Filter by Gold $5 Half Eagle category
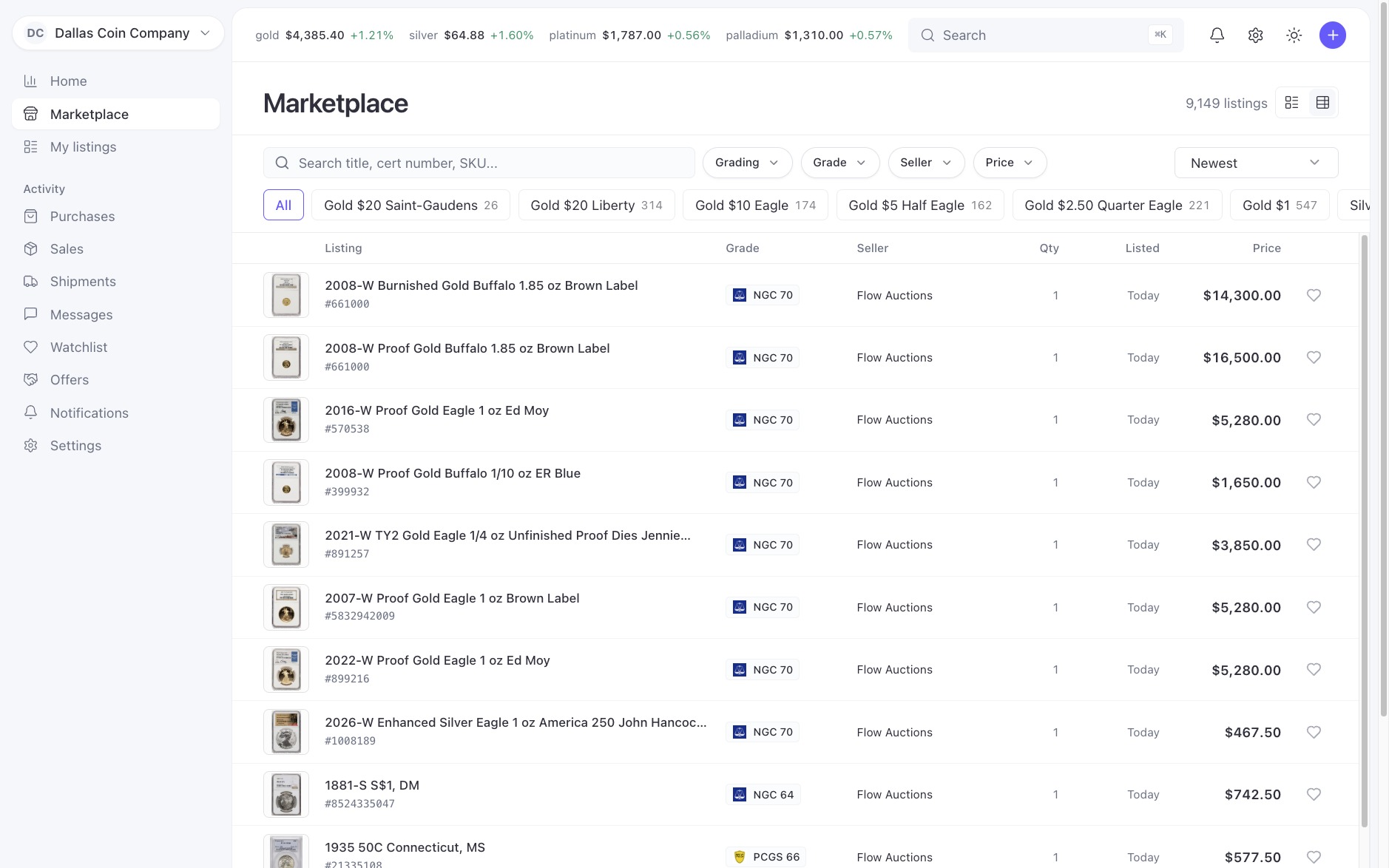Viewport: 1389px width, 868px height. coord(920,206)
